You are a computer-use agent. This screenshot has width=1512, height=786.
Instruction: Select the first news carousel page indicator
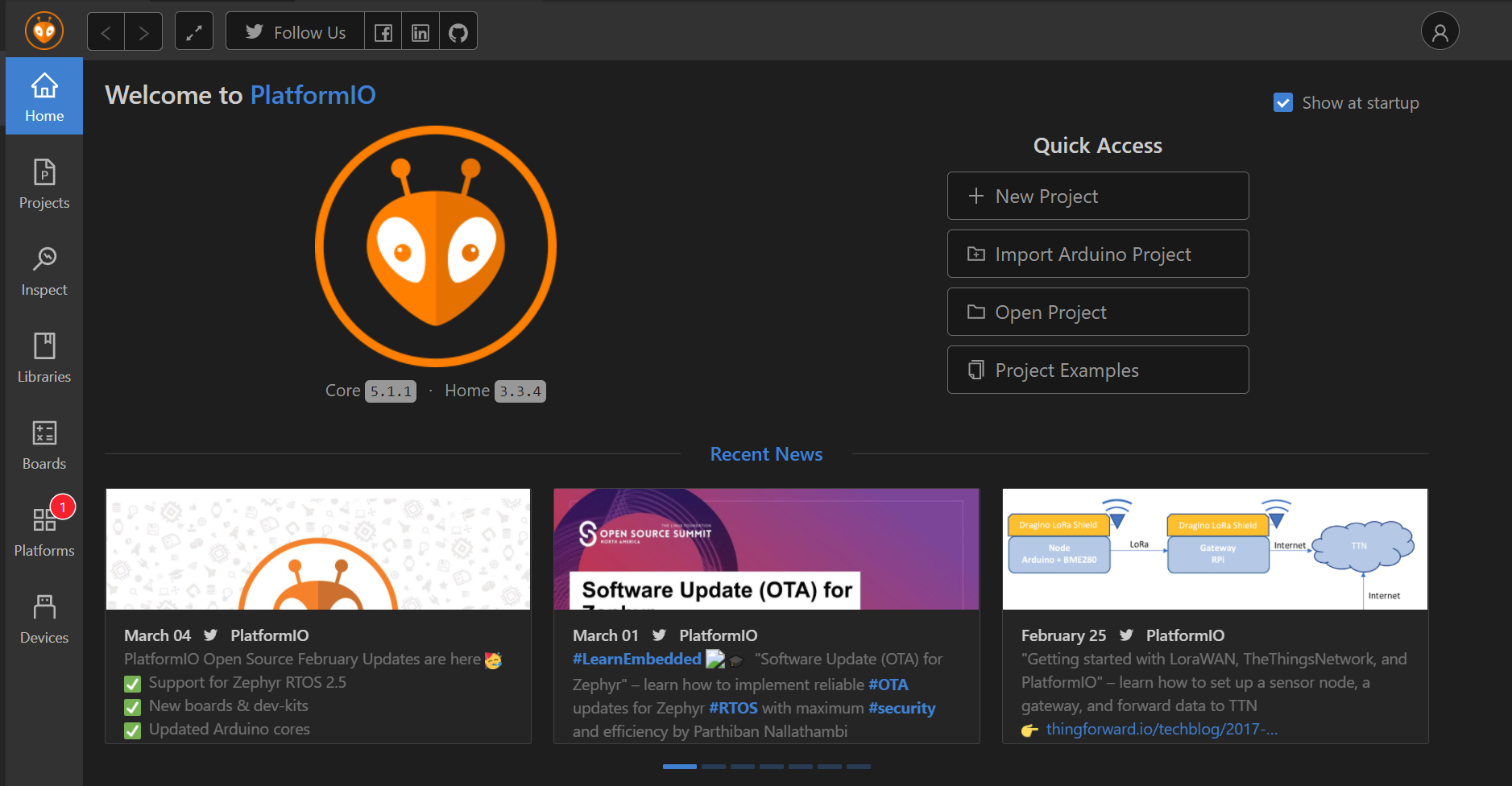pyautogui.click(x=680, y=767)
